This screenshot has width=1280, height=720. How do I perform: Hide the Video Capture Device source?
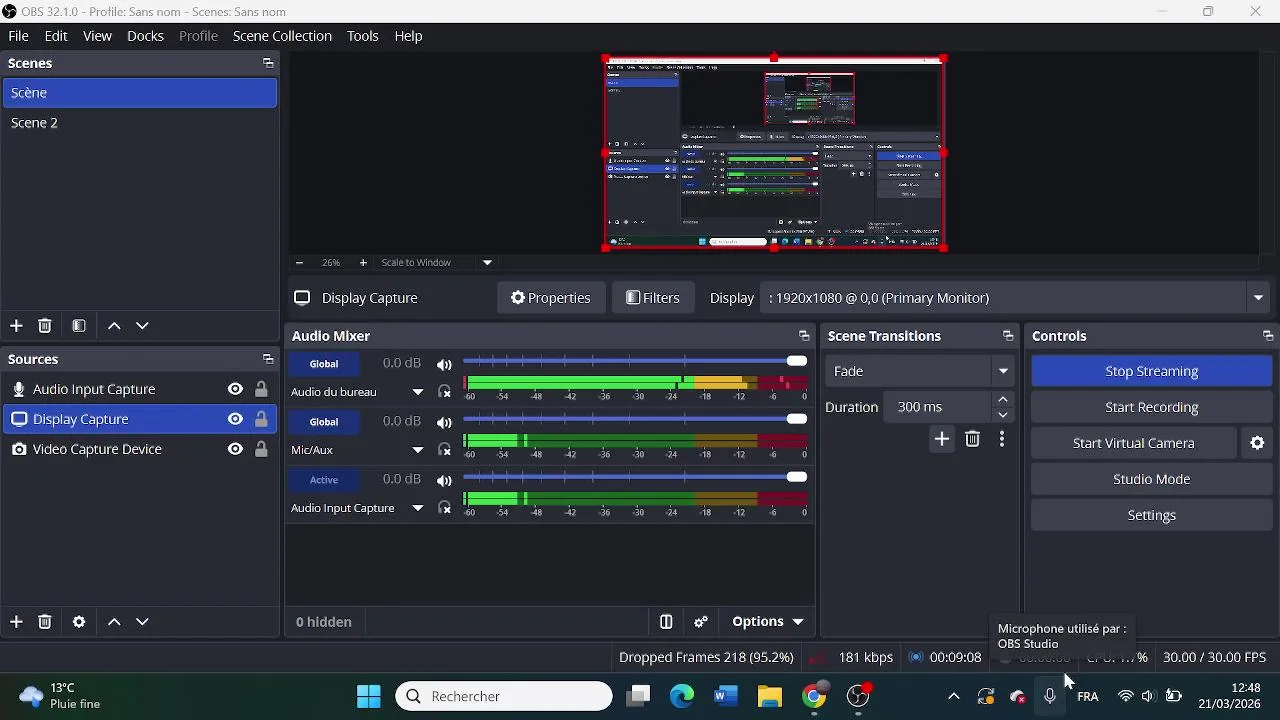tap(235, 449)
